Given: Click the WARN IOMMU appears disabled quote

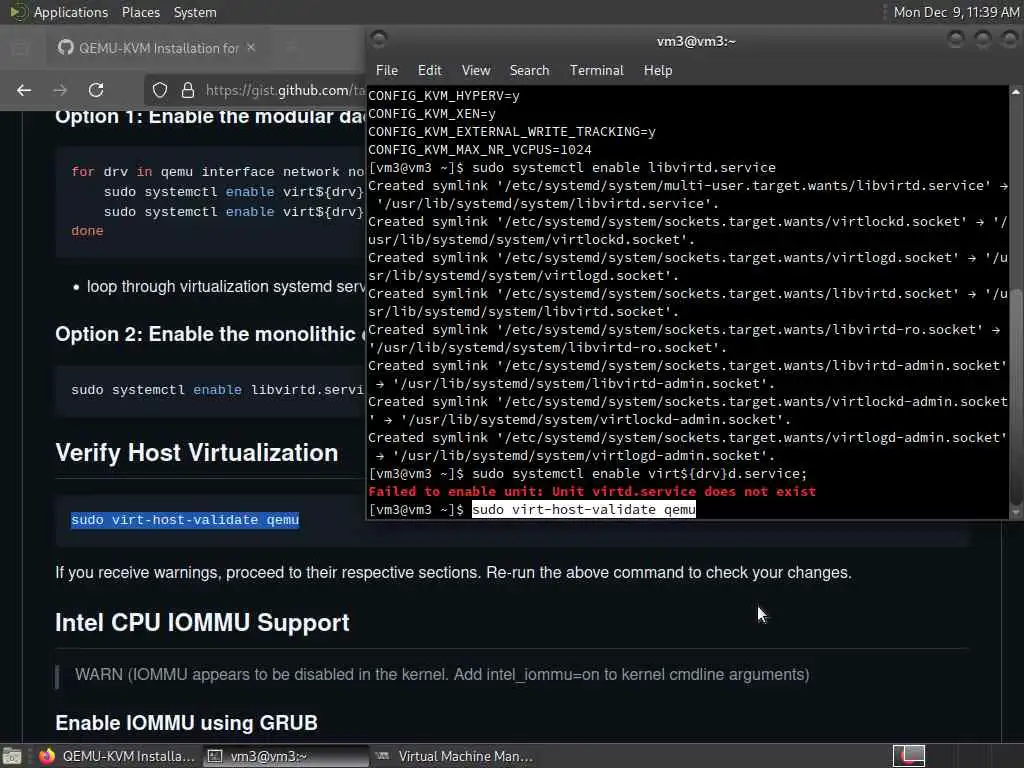Looking at the screenshot, I should pos(442,675).
